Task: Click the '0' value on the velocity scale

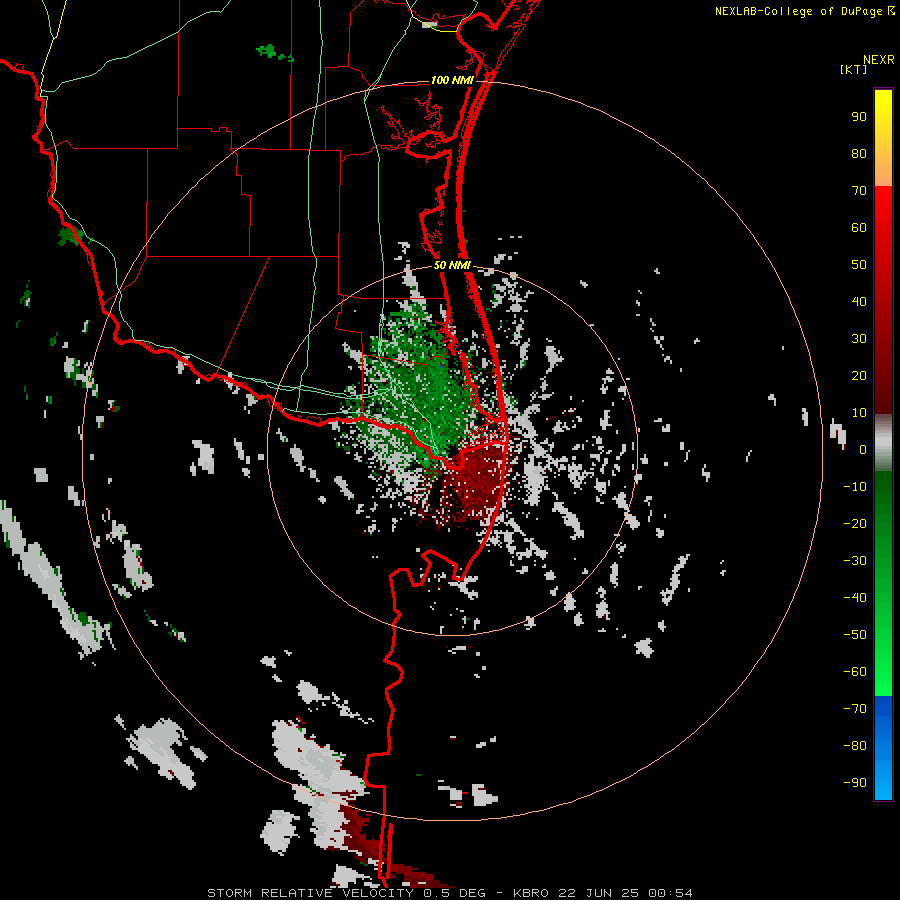Action: (863, 449)
